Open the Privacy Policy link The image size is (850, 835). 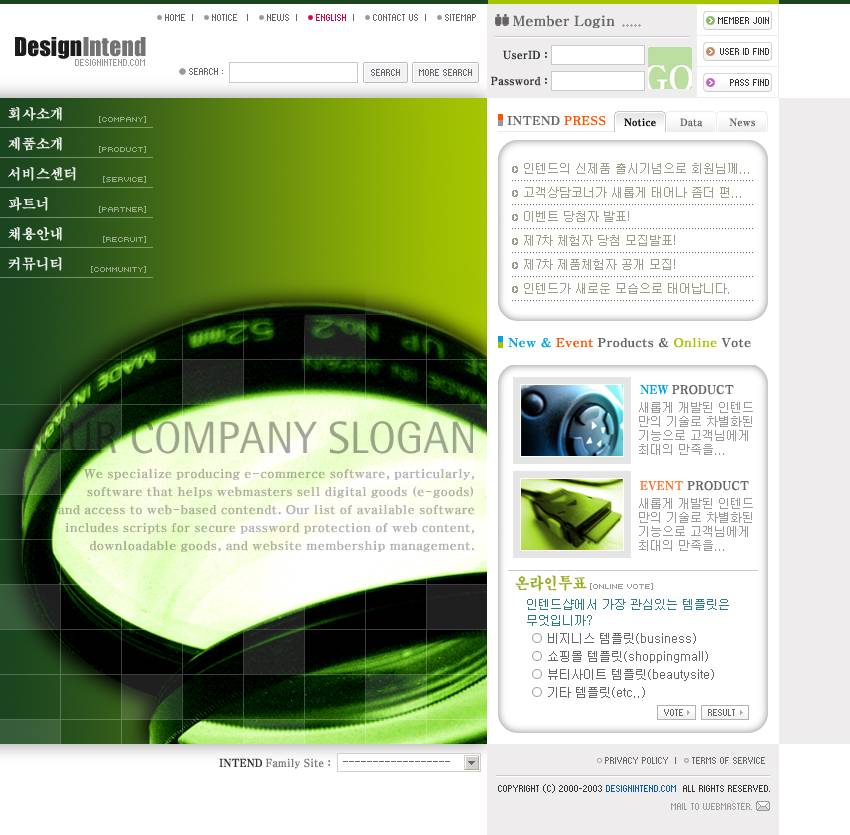pos(635,760)
